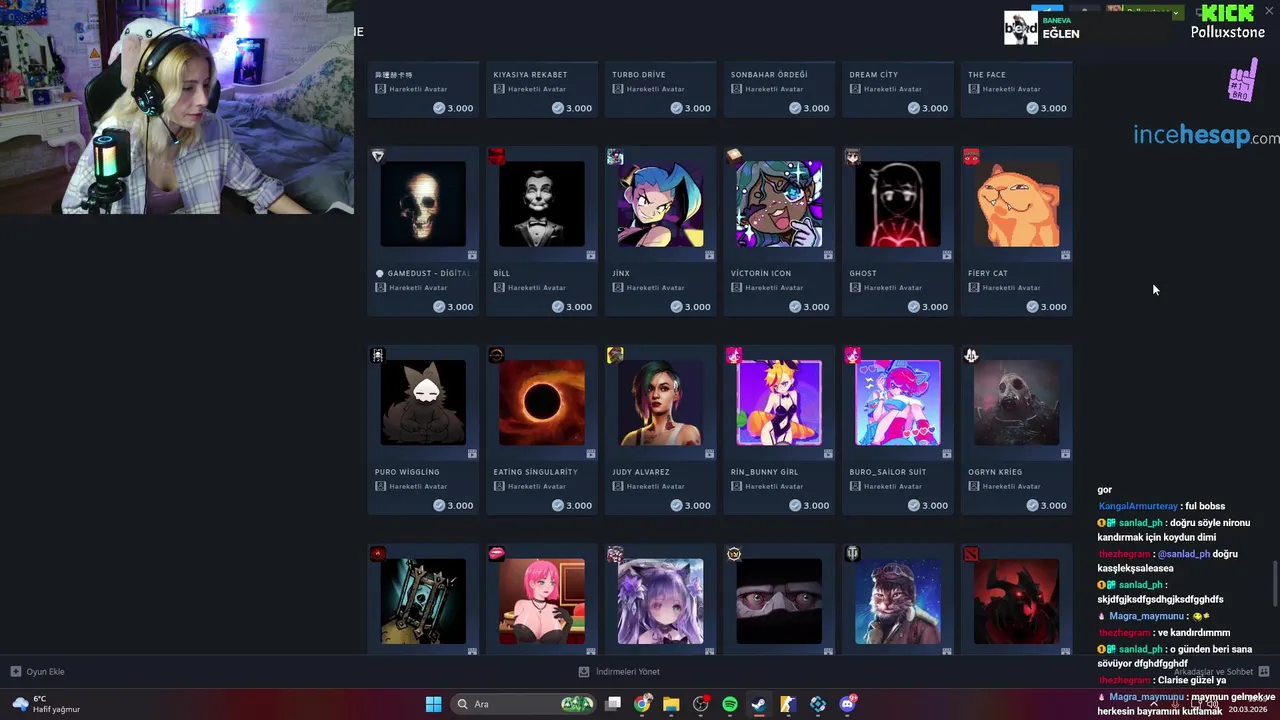Click game icon on the Gamedust skull card
Image resolution: width=1280 pixels, height=720 pixels.
[378, 156]
